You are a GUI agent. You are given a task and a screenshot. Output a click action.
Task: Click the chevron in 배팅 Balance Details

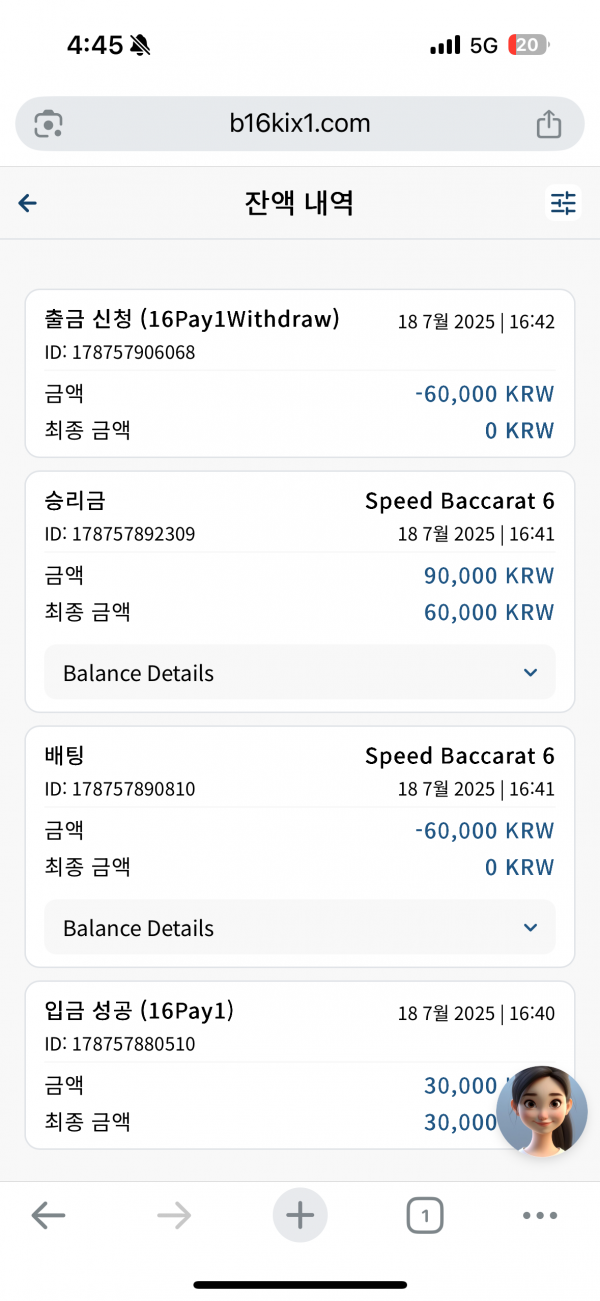531,928
